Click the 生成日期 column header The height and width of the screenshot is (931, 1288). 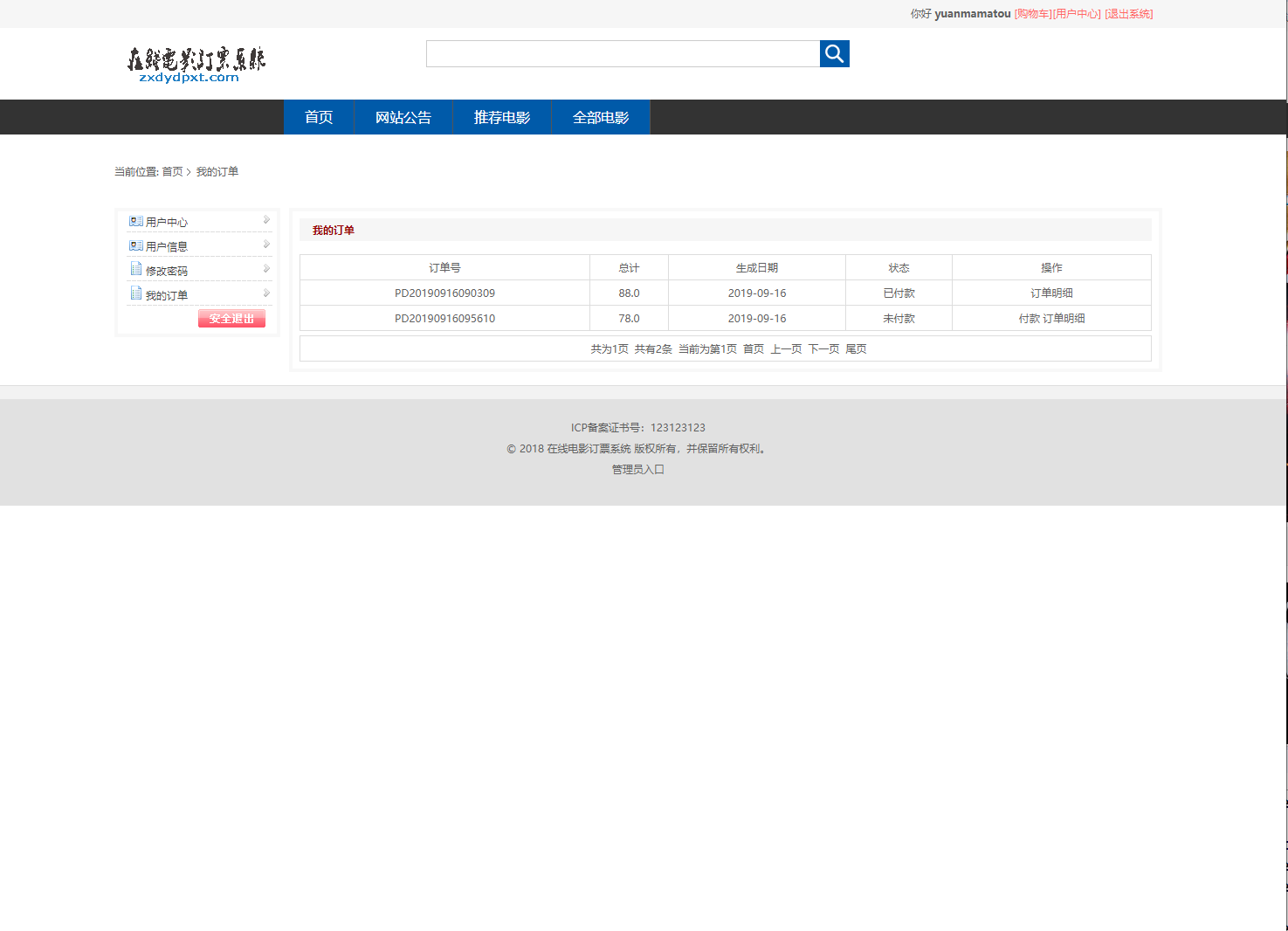coord(757,268)
